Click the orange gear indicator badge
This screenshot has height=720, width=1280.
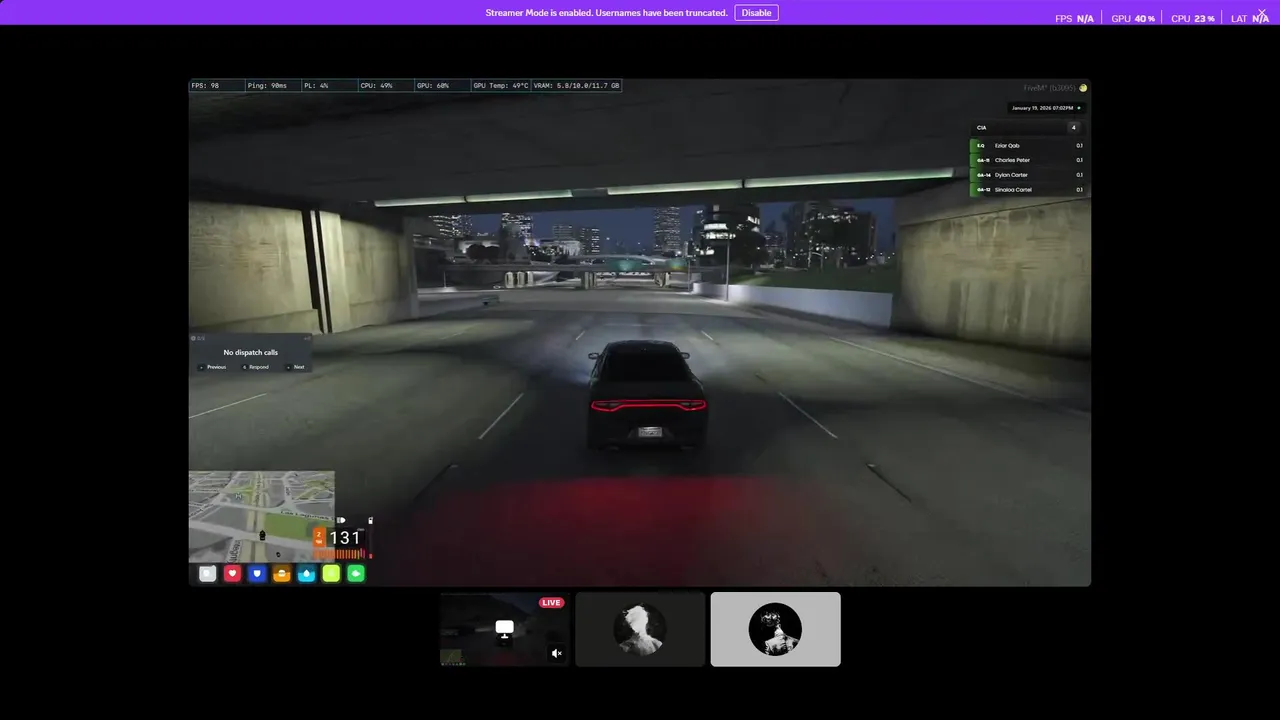(x=319, y=537)
